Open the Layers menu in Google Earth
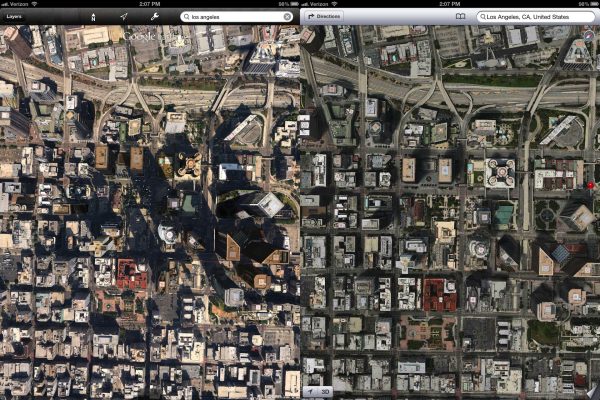Image resolution: width=600 pixels, height=400 pixels. coord(14,17)
